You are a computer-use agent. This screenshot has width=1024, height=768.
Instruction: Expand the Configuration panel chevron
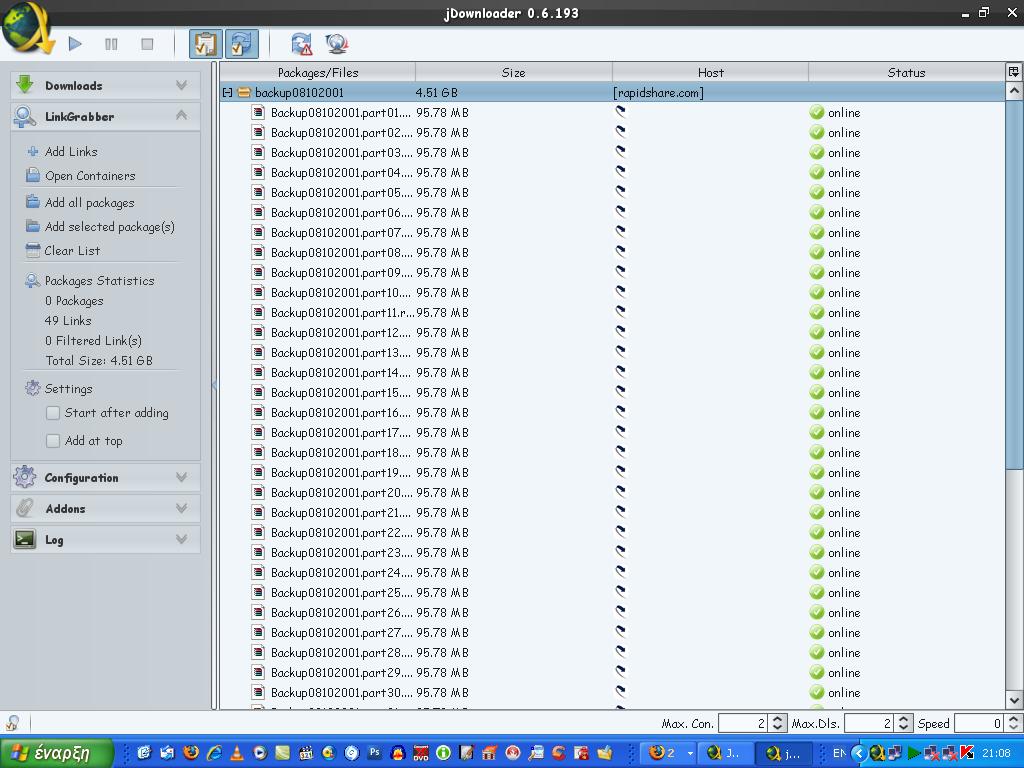pyautogui.click(x=182, y=477)
